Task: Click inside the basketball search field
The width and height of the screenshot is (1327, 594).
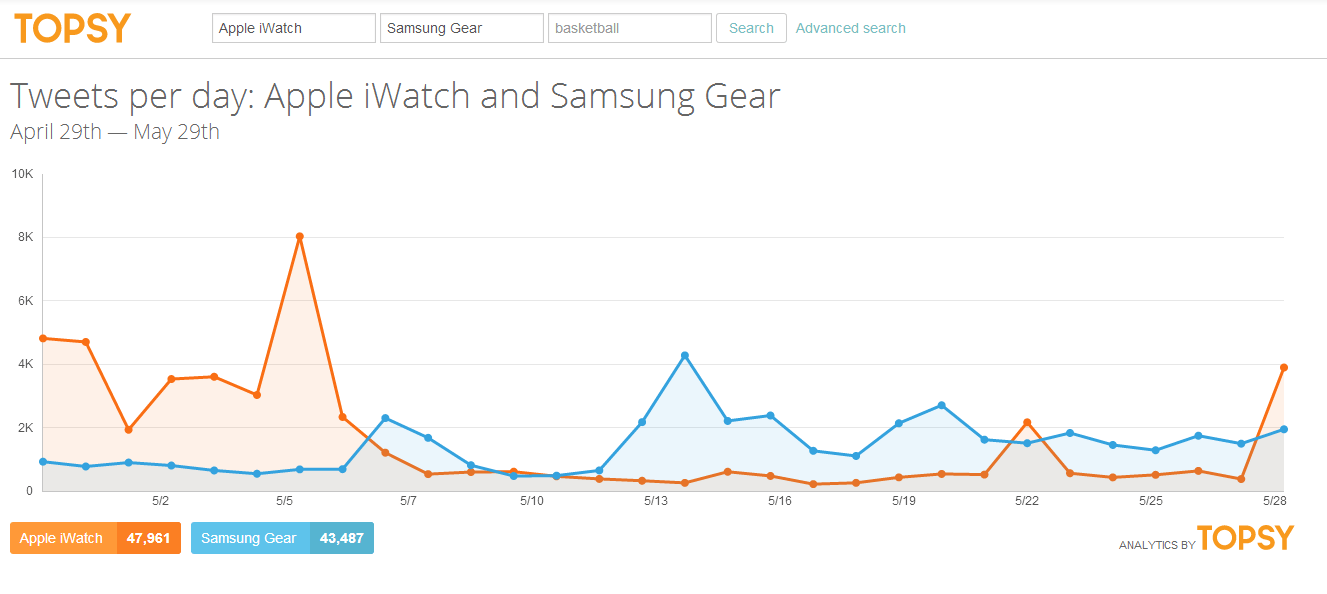Action: point(629,27)
